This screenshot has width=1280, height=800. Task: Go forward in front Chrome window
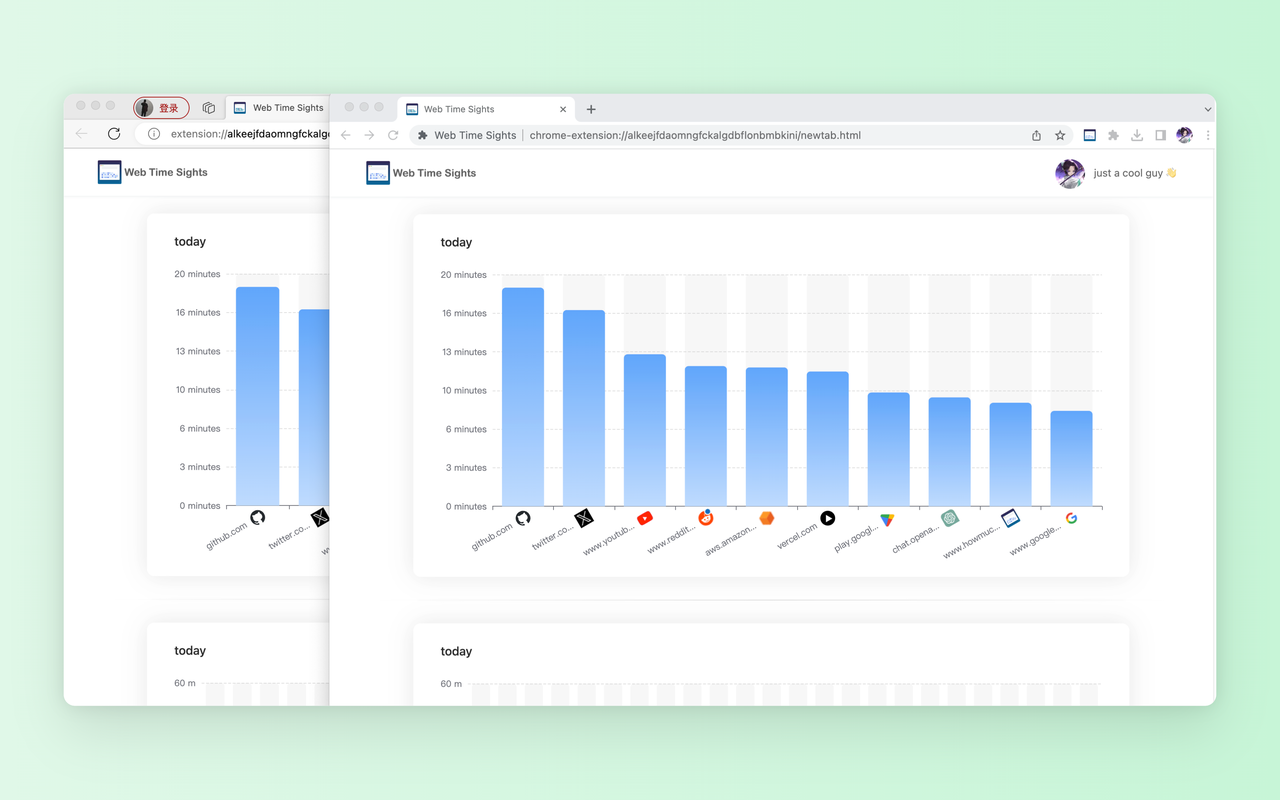pos(369,135)
